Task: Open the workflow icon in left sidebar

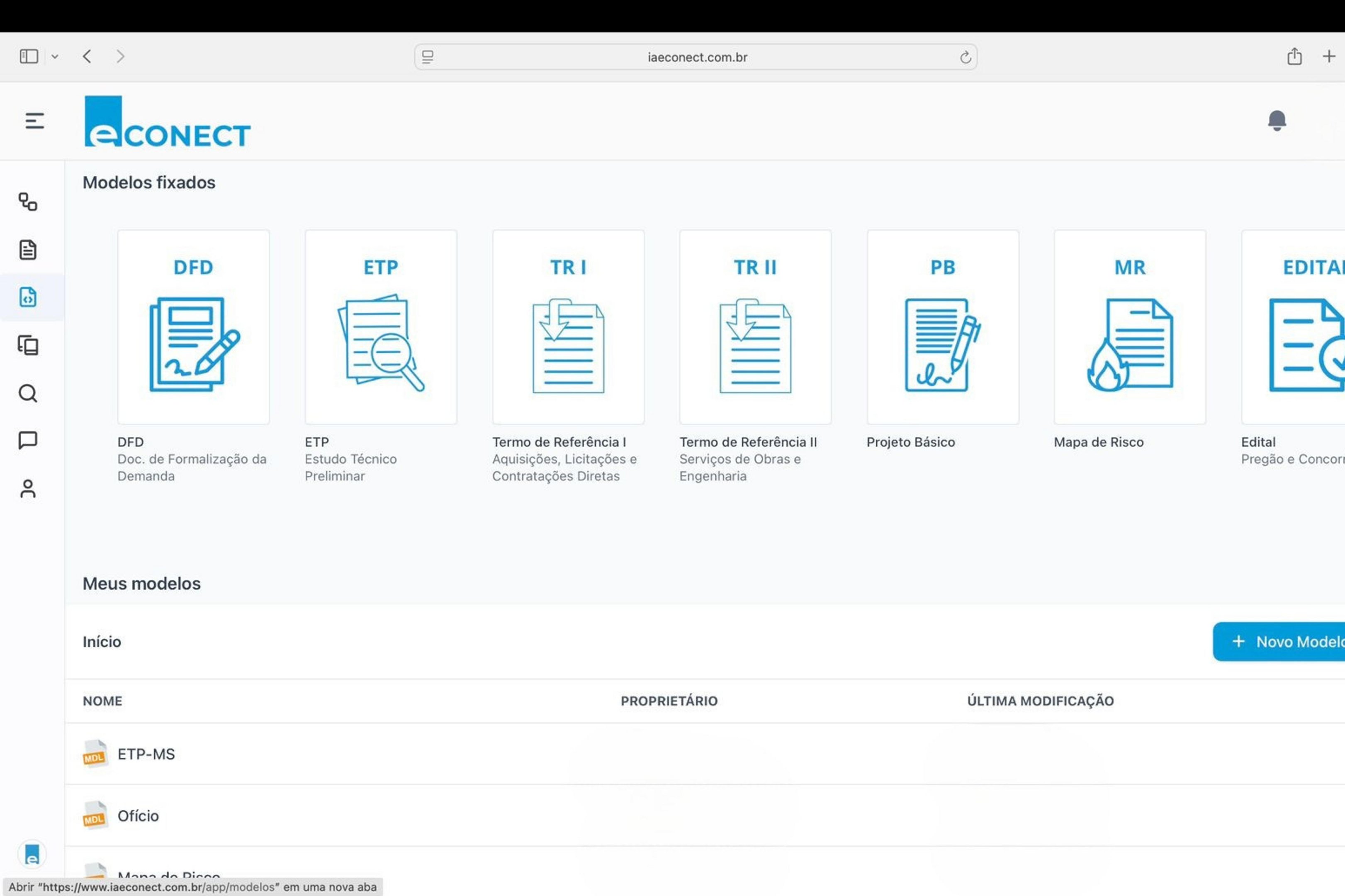Action: point(28,202)
